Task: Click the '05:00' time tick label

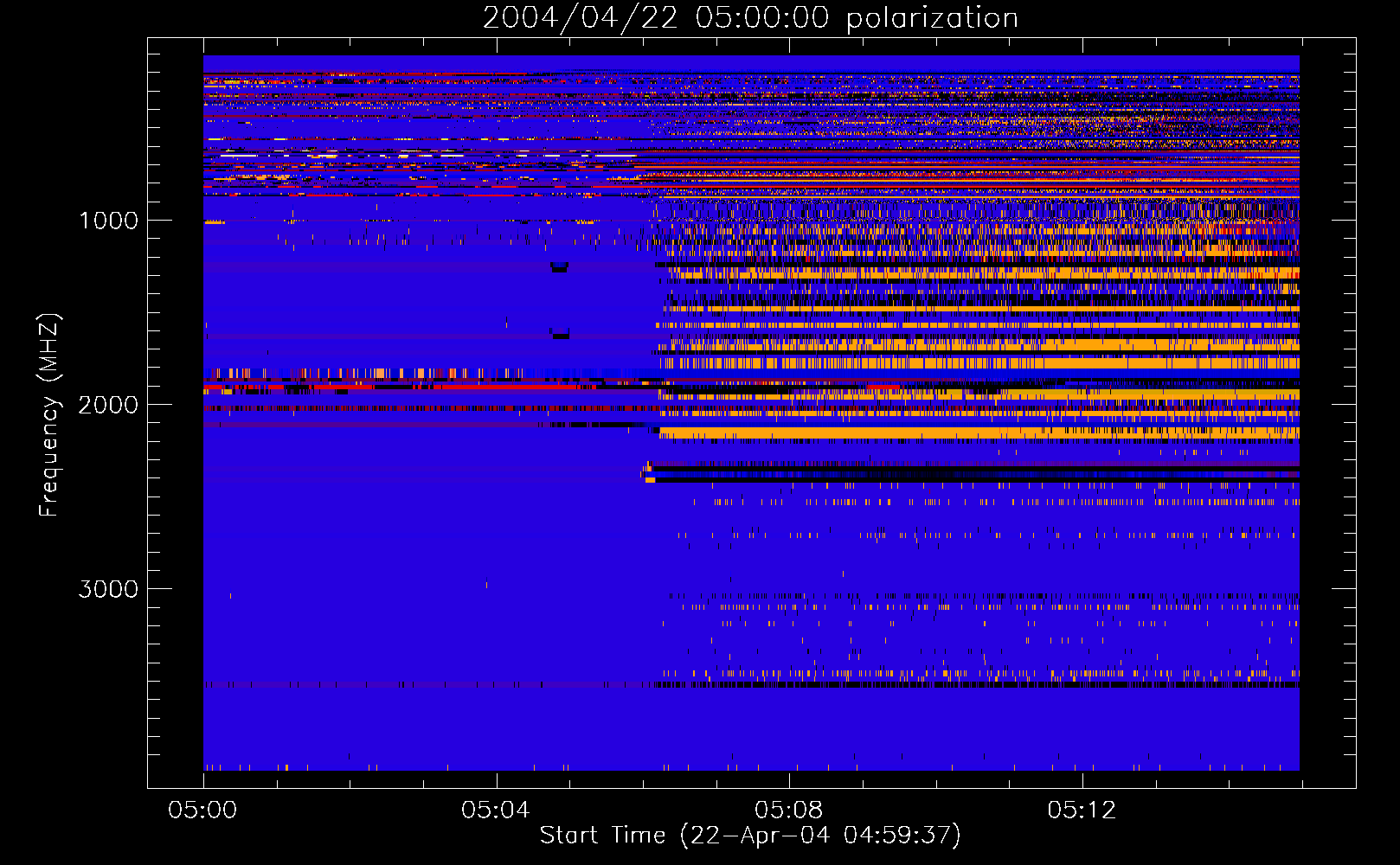Action: 202,810
